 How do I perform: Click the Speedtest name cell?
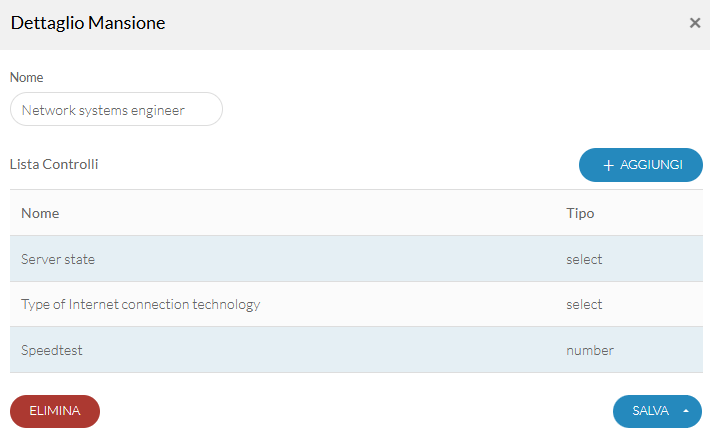click(x=52, y=350)
